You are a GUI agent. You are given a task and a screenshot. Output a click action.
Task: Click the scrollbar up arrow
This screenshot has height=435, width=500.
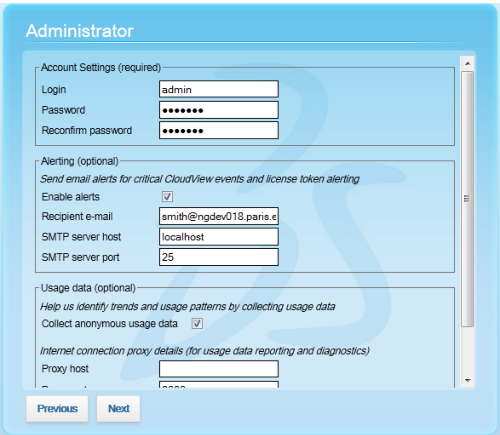coord(467,63)
